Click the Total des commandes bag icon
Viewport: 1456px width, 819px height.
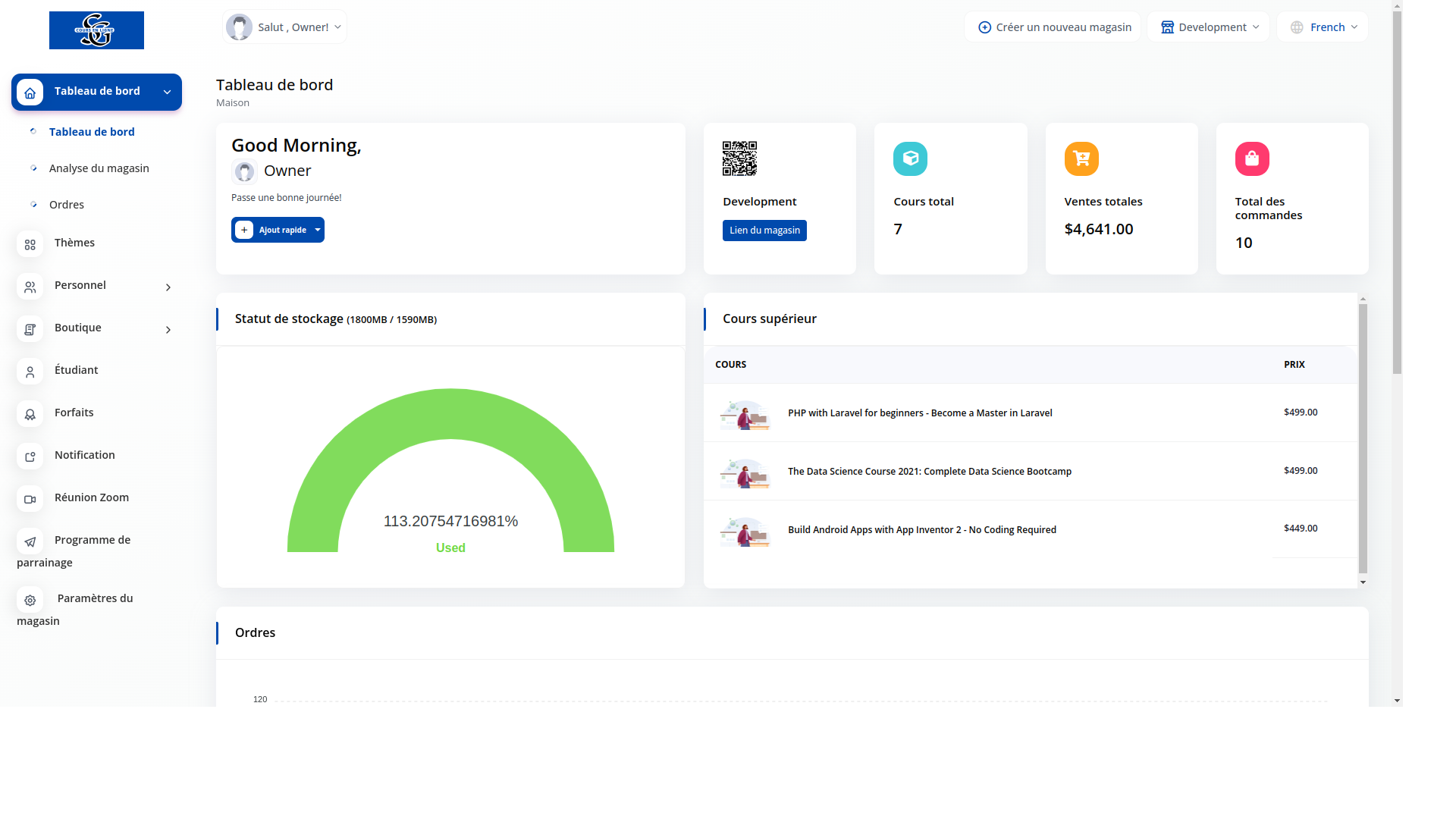(x=1252, y=158)
